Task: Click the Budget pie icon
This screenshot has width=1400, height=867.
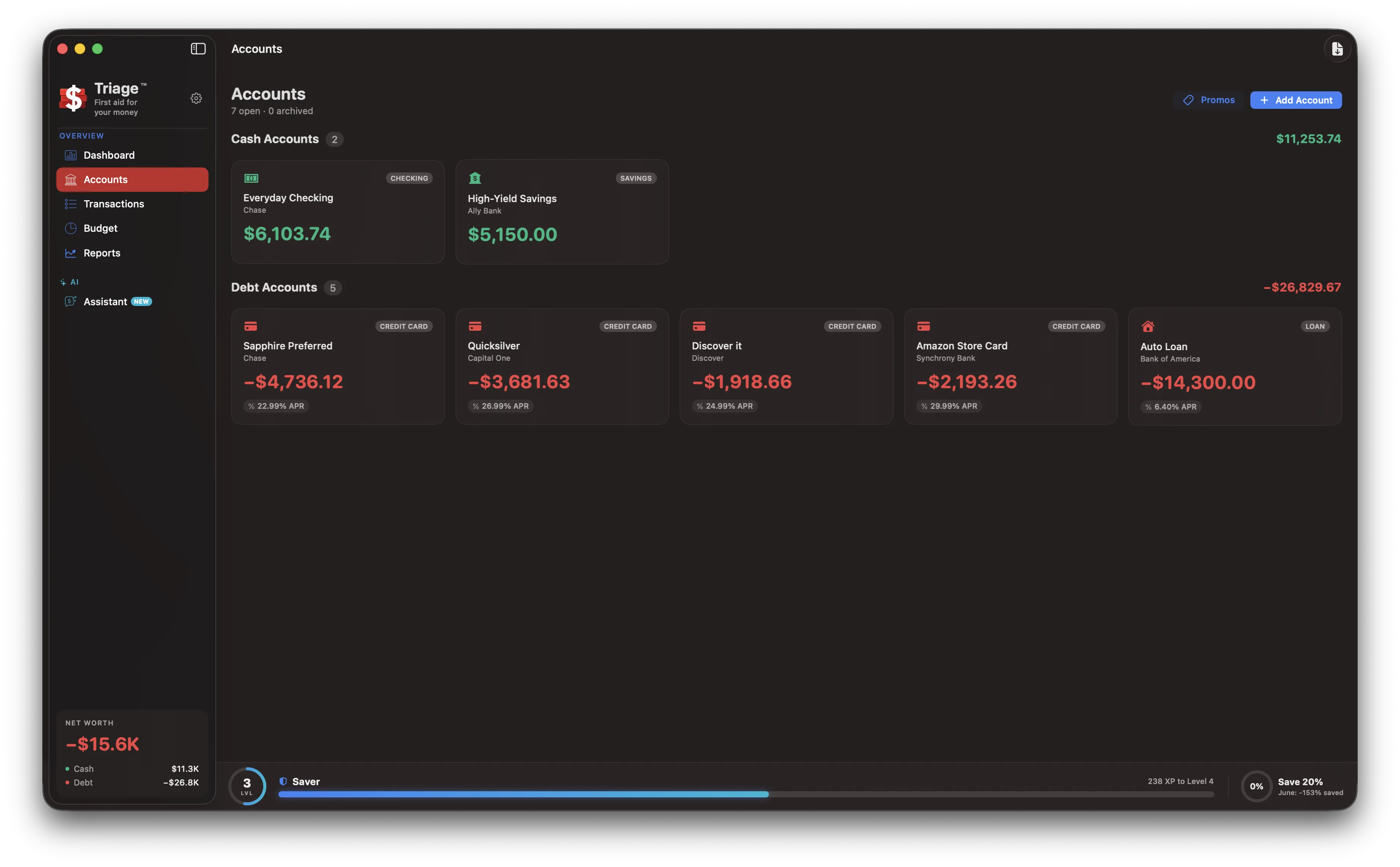Action: 70,228
